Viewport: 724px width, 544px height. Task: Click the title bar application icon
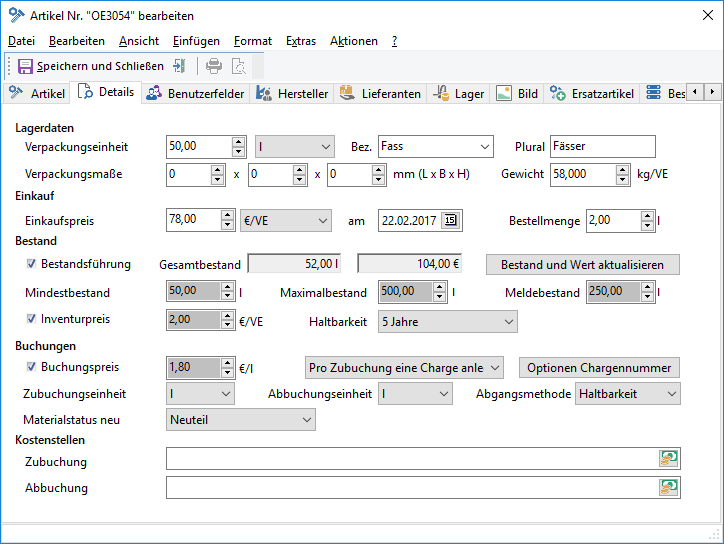pos(17,15)
